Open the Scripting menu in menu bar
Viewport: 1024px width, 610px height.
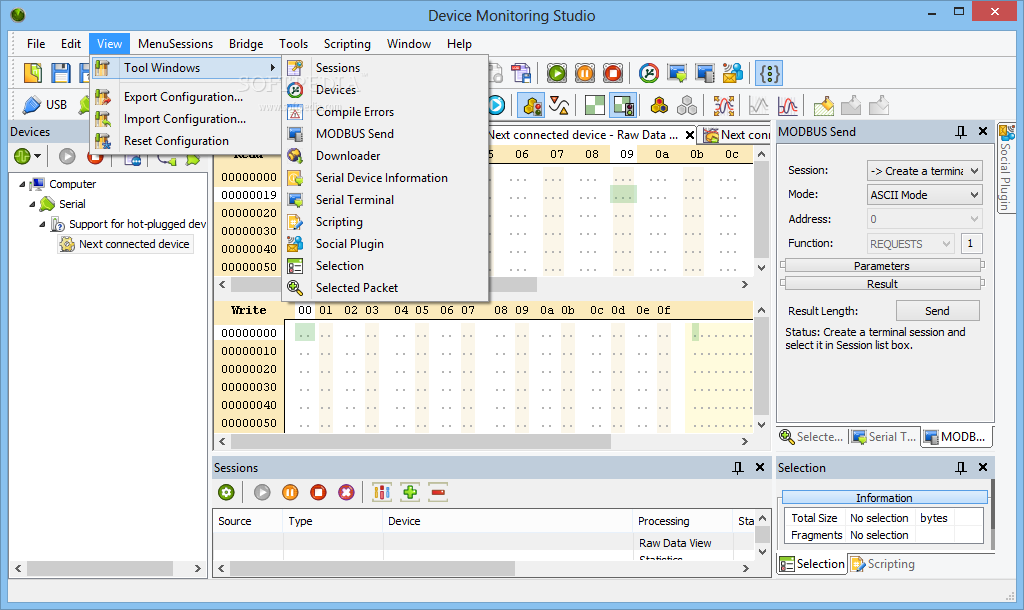(347, 44)
